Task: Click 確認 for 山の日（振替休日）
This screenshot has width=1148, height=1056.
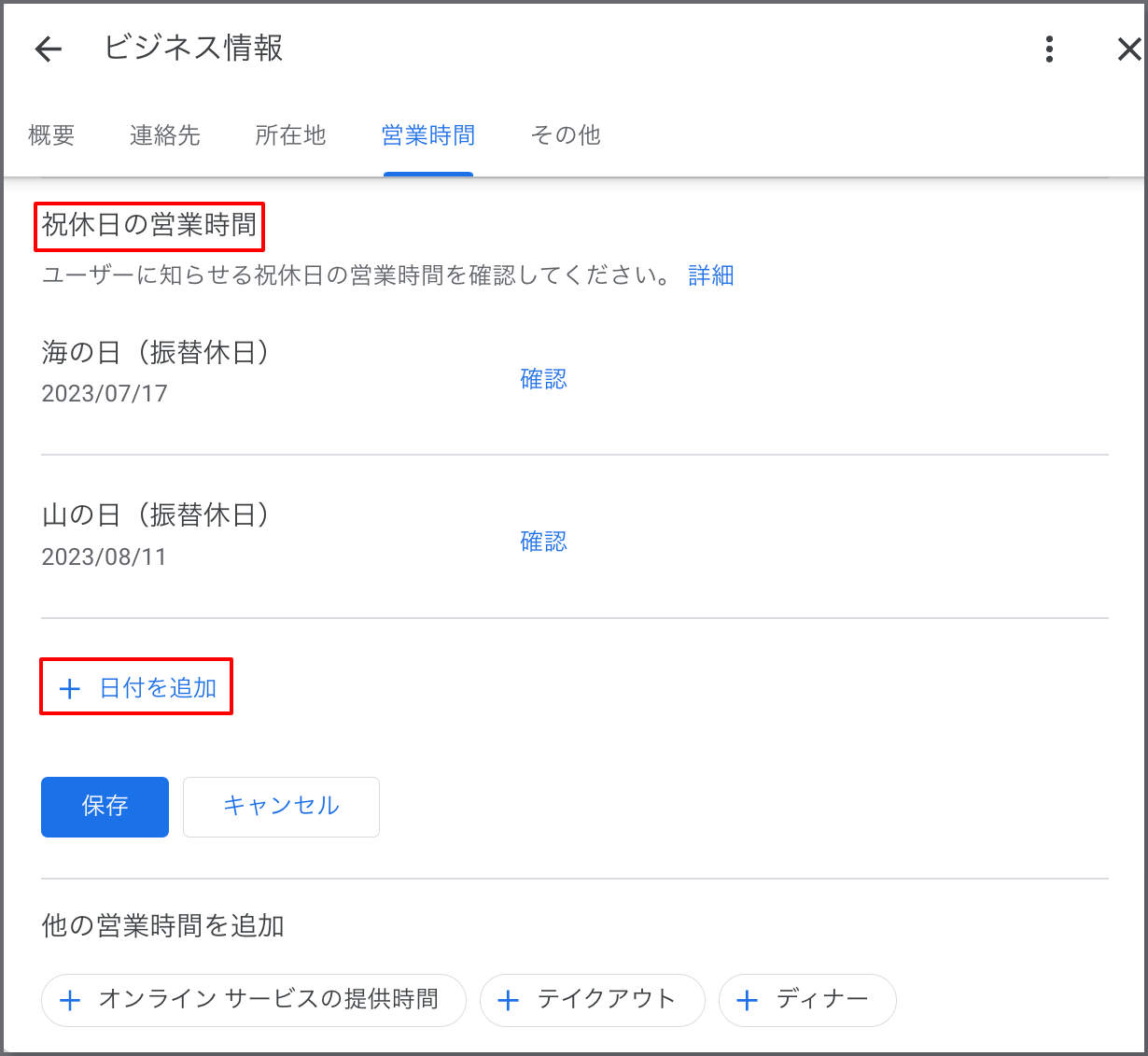Action: [x=544, y=542]
